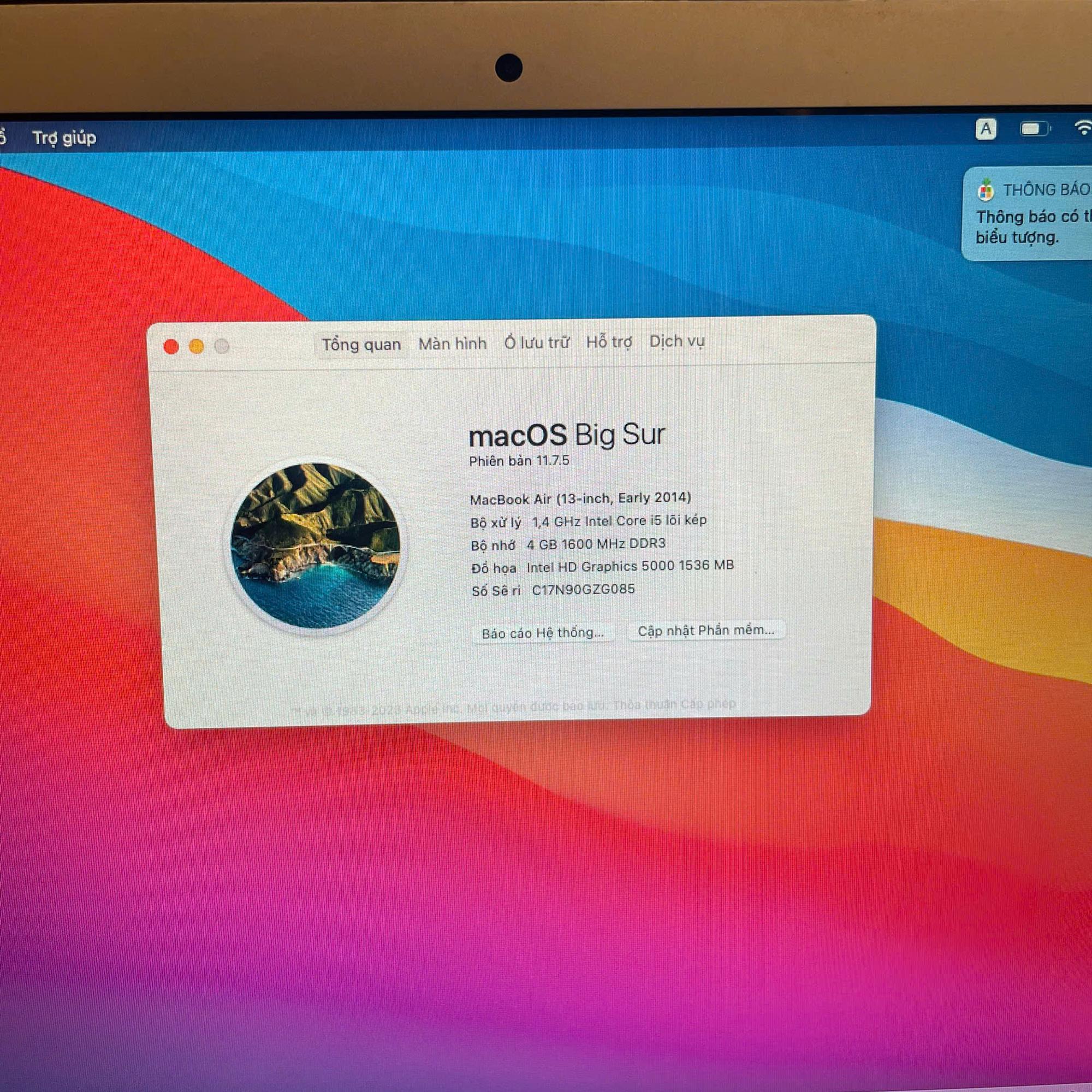Click the 4 GB 1600 MHz DDR3 text
The width and height of the screenshot is (1092, 1092).
click(596, 544)
